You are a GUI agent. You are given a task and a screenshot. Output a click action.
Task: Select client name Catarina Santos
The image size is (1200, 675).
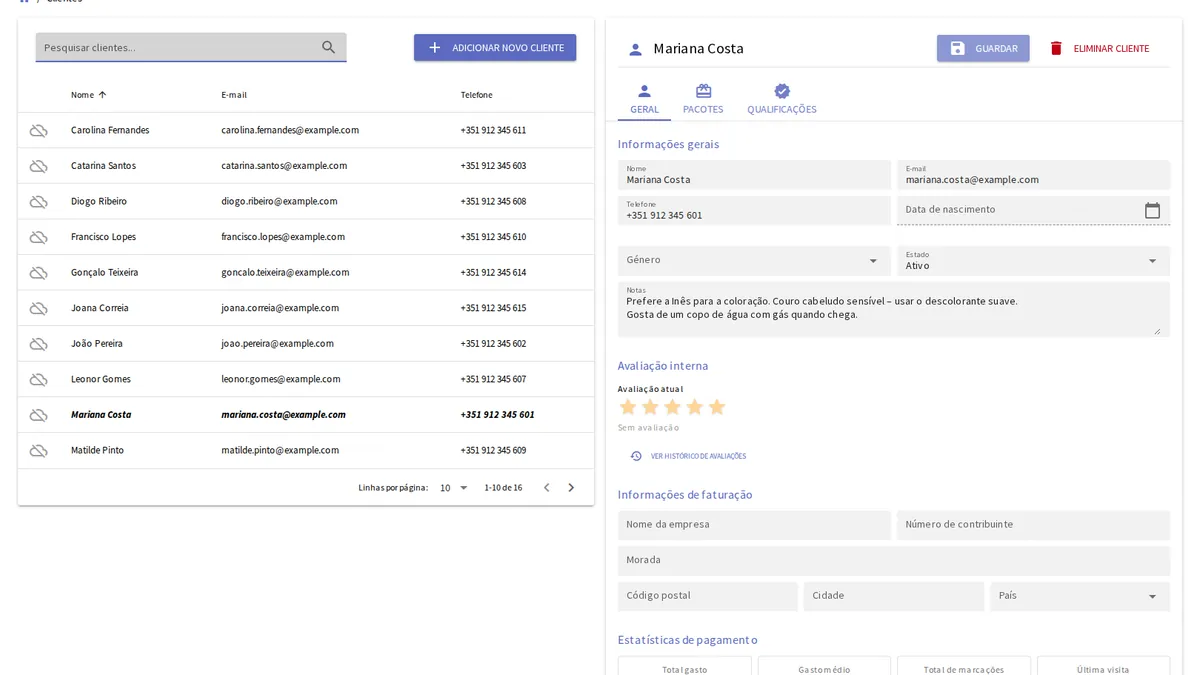pyautogui.click(x=103, y=166)
